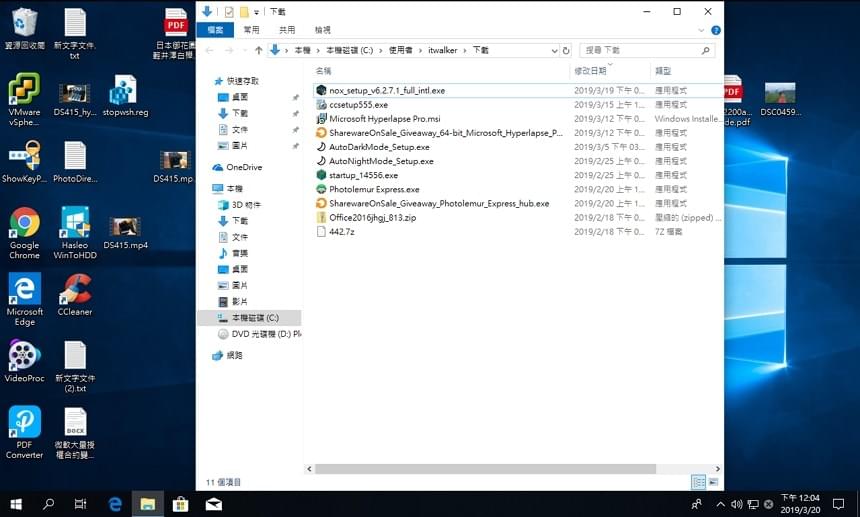
Task: Click back navigation arrow in Explorer
Action: tap(210, 50)
